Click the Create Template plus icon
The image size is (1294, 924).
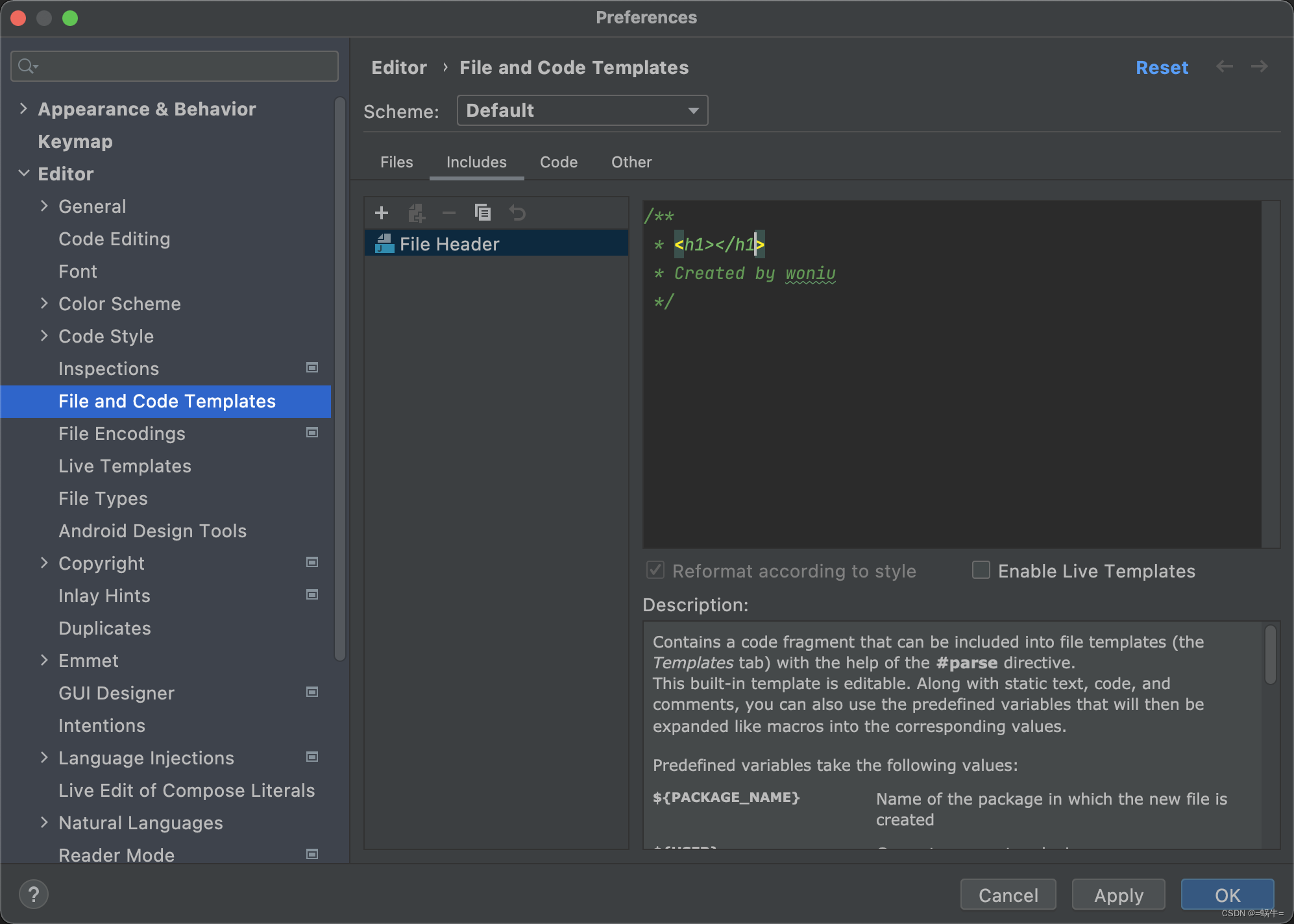[x=382, y=213]
